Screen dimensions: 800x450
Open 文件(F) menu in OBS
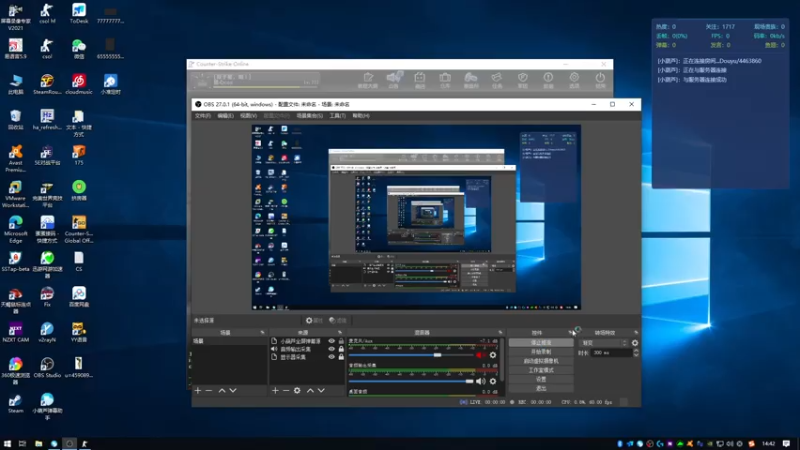[203, 116]
